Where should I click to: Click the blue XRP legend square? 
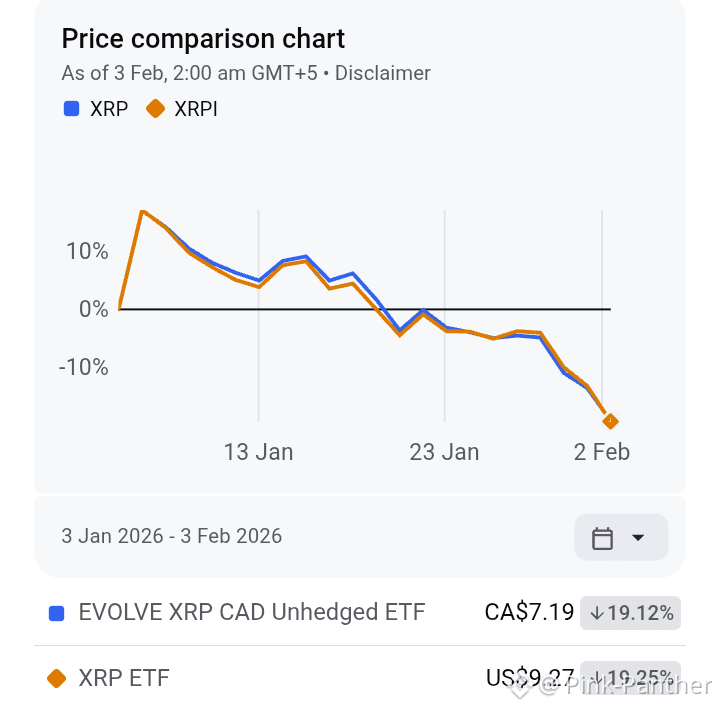[x=72, y=109]
